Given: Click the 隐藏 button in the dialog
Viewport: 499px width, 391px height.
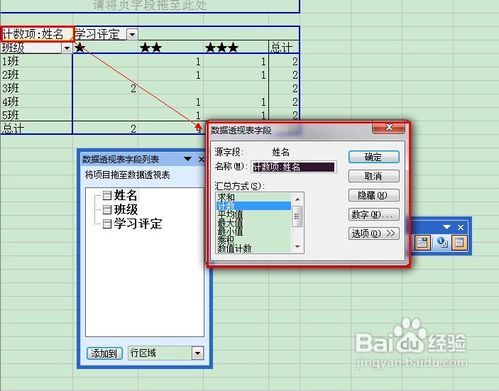Looking at the screenshot, I should [374, 195].
